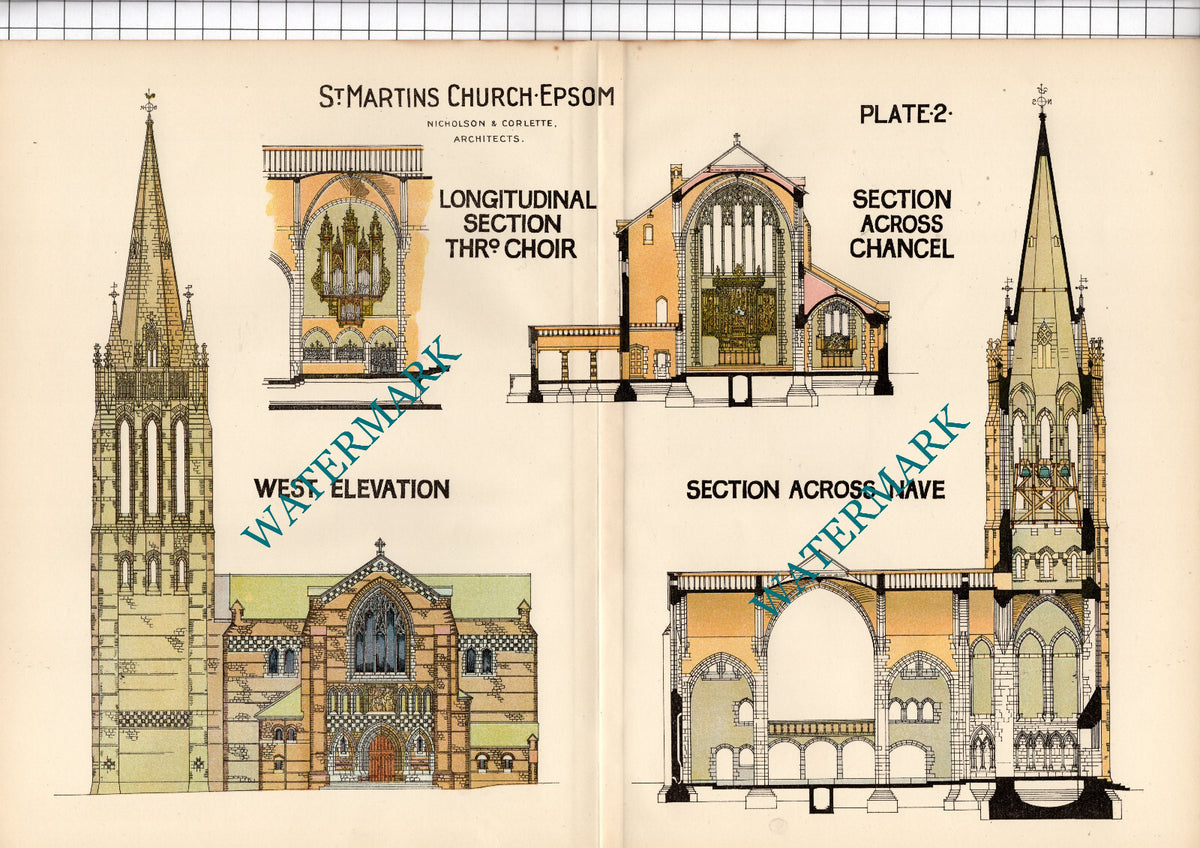Click the 'Section Across Nave' caption
1200x848 pixels.
[816, 490]
